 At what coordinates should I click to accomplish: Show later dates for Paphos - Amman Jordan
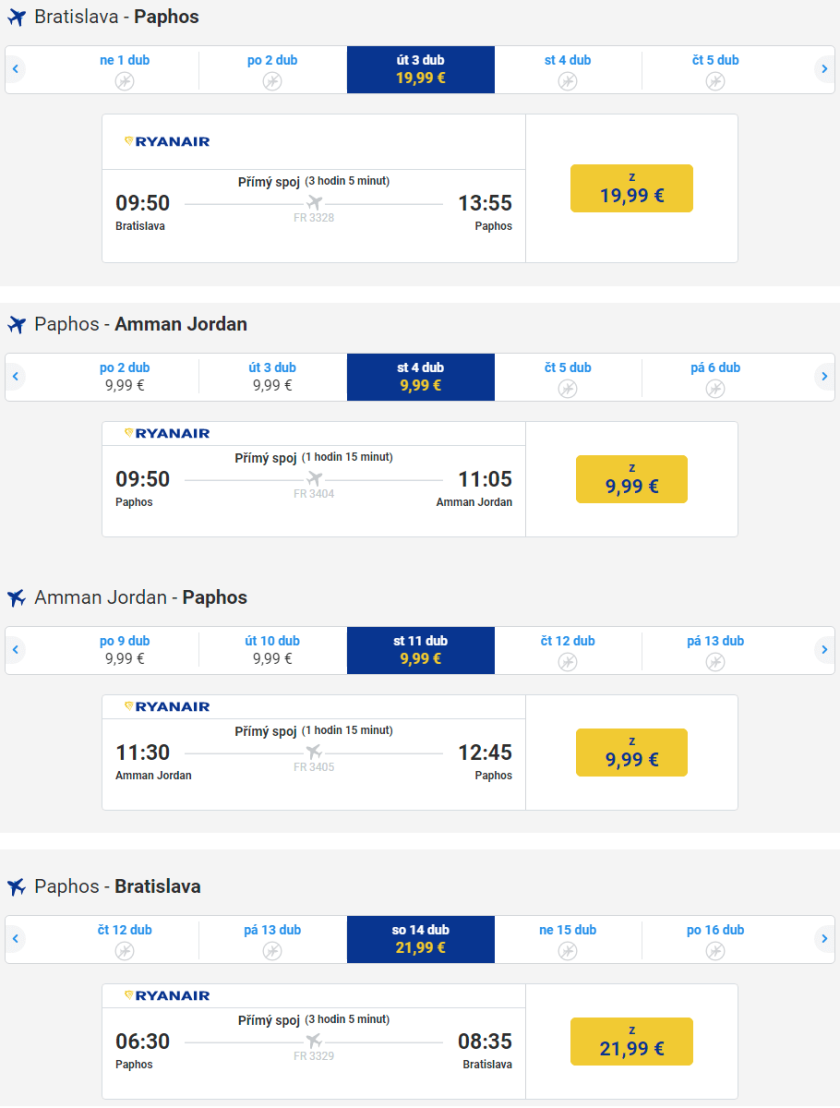coord(824,377)
